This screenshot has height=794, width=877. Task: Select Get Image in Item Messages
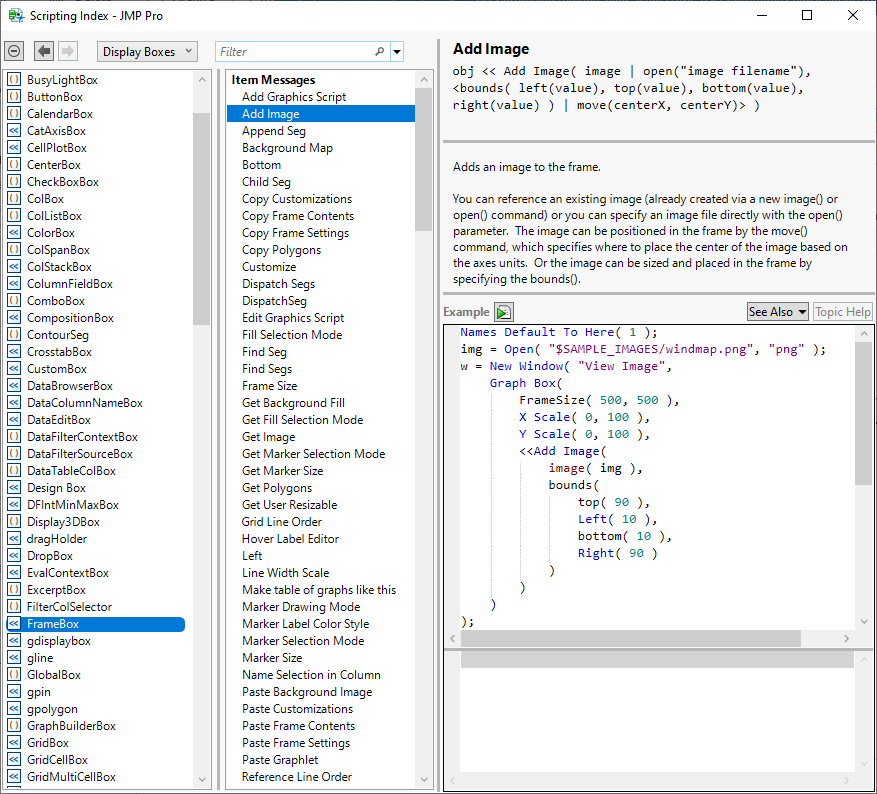[x=268, y=437]
